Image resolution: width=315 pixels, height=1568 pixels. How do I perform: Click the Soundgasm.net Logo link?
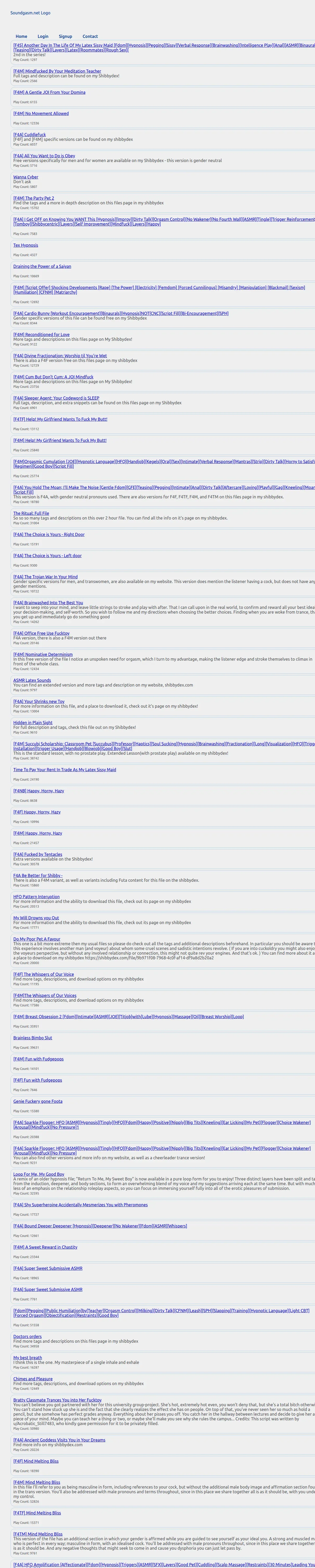(x=30, y=13)
